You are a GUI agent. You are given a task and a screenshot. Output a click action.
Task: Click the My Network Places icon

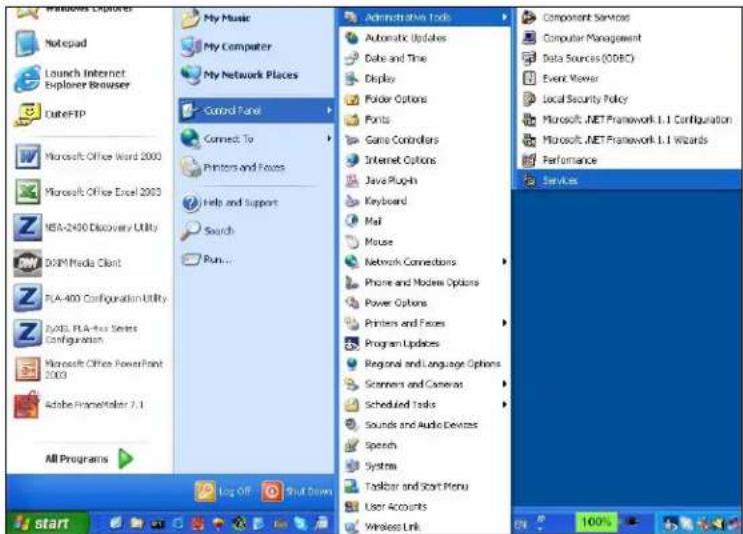click(x=191, y=75)
